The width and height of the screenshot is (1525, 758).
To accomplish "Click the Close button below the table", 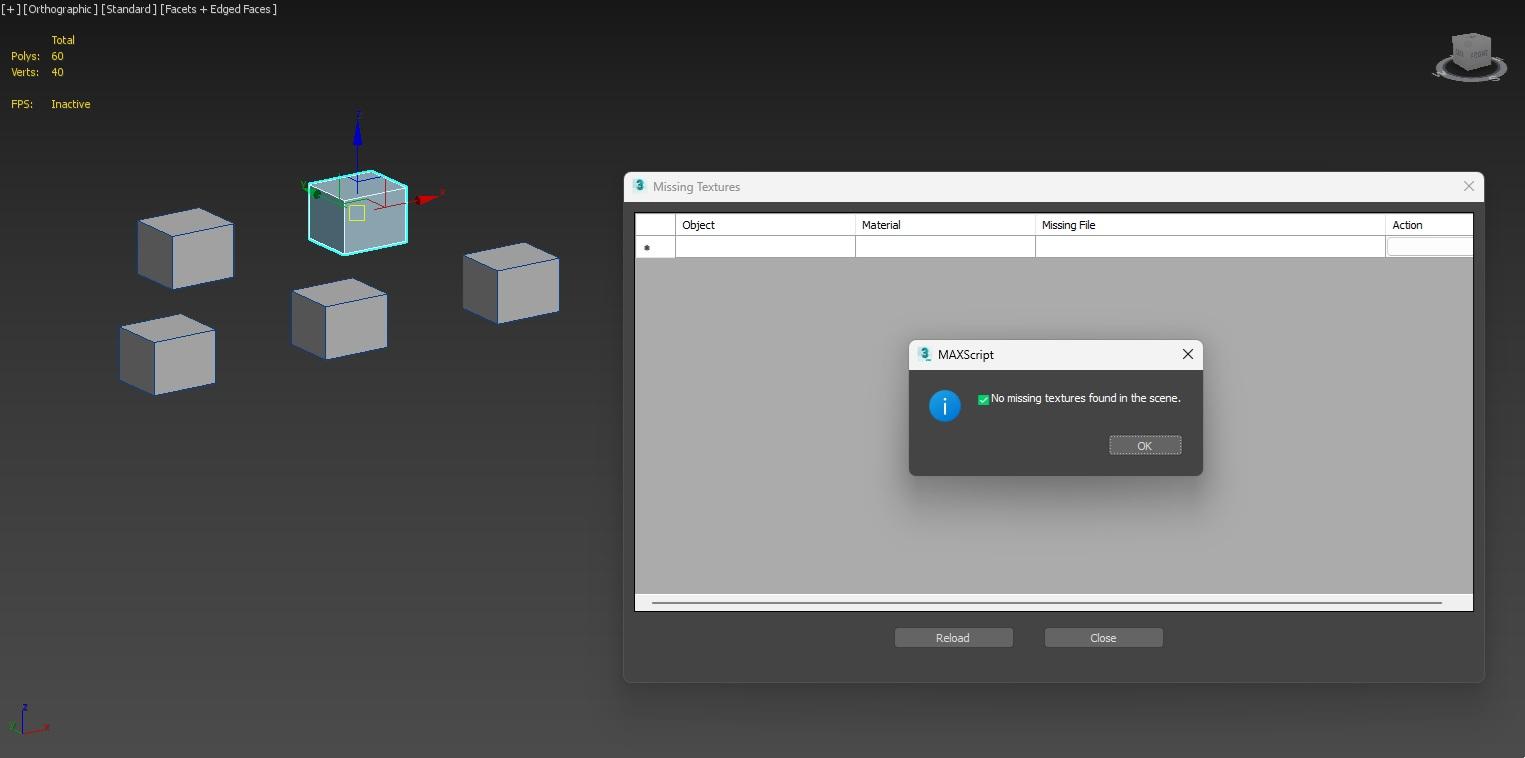I will point(1103,638).
